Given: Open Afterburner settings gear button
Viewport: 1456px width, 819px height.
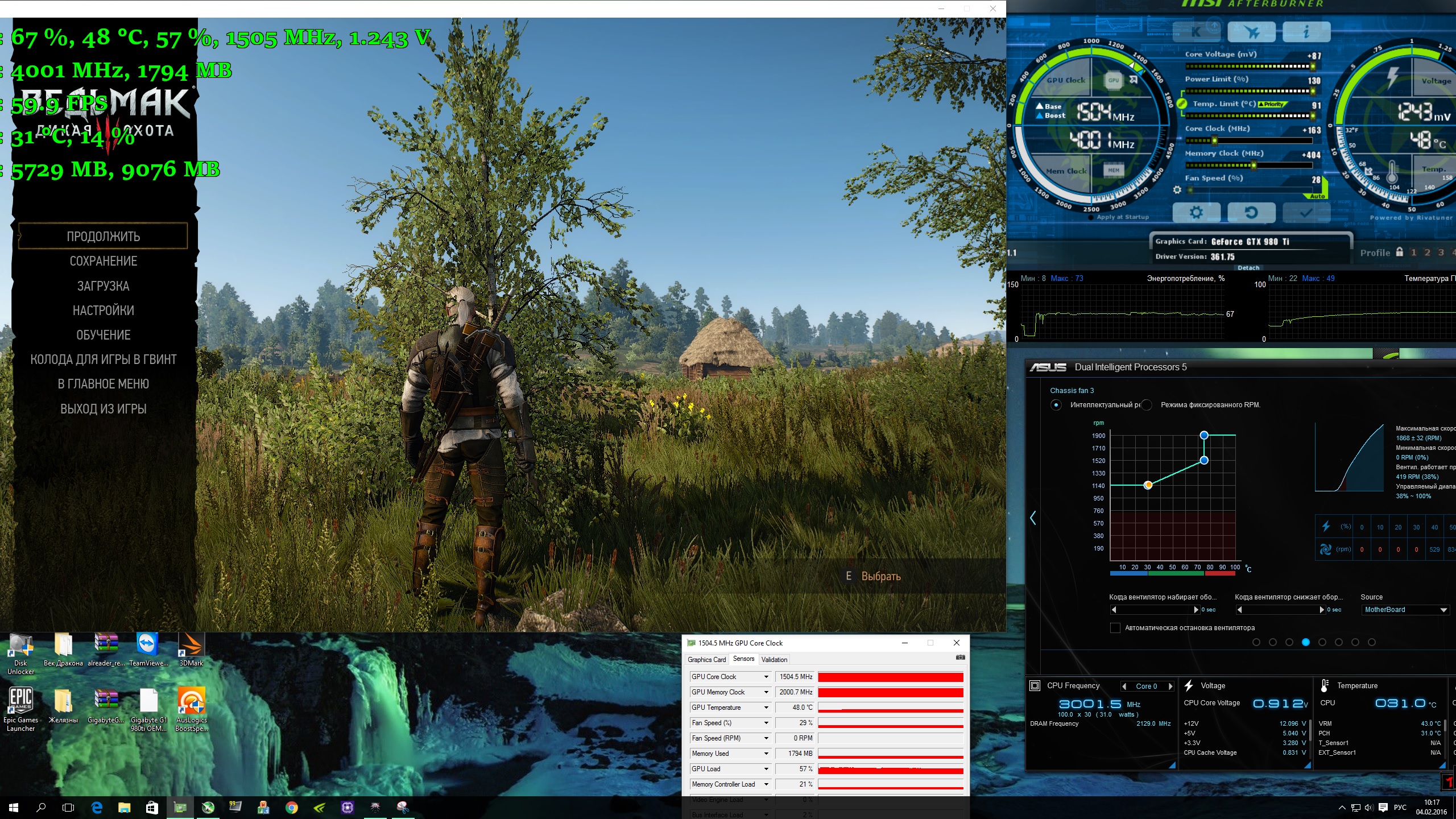Looking at the screenshot, I should tap(1196, 213).
